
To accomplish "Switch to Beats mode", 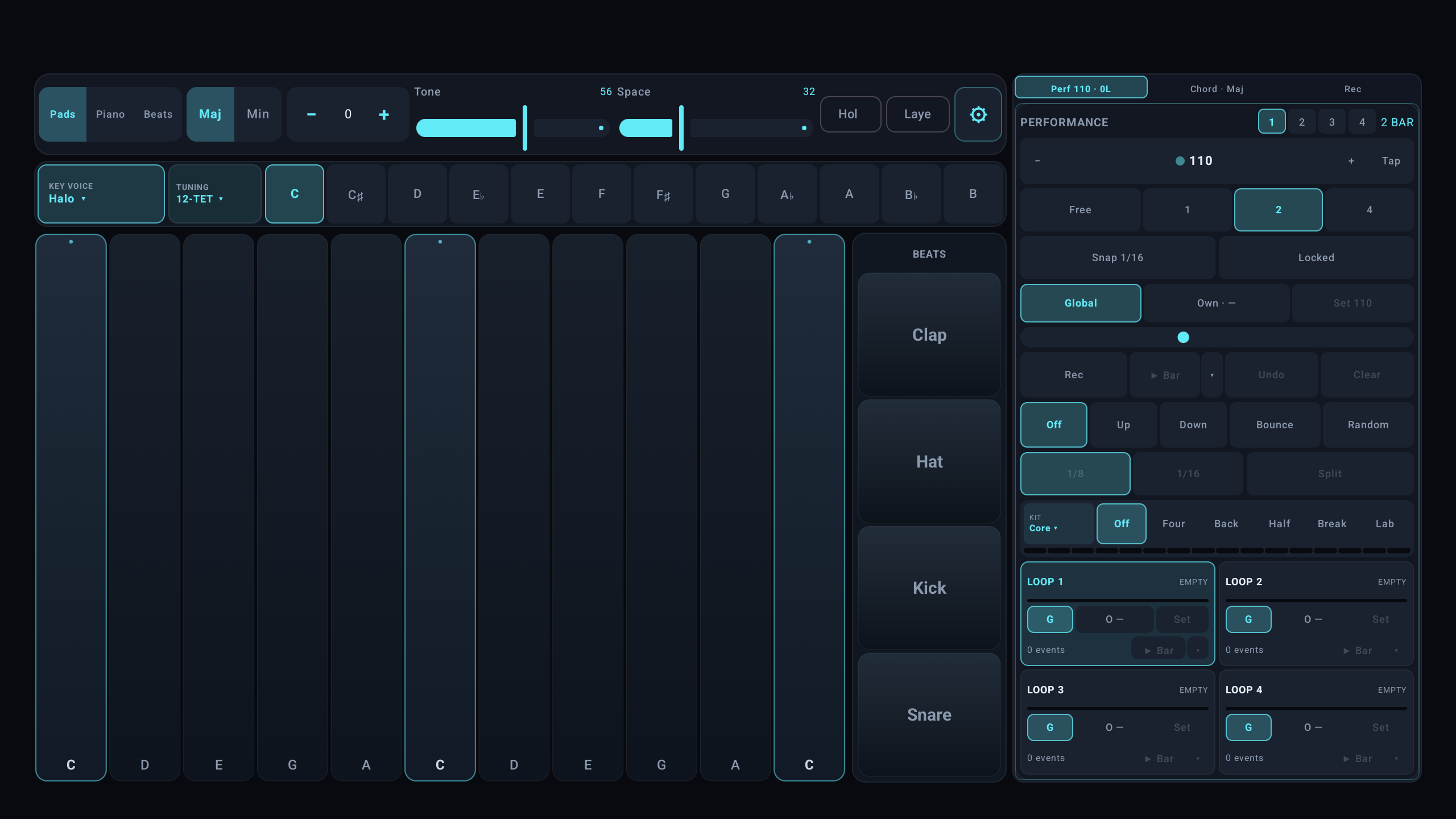I will (158, 114).
